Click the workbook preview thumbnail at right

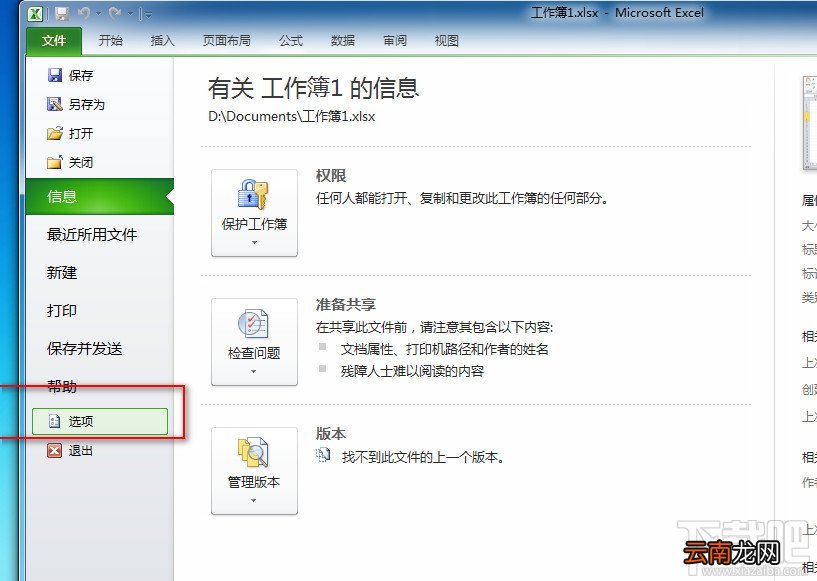[809, 123]
